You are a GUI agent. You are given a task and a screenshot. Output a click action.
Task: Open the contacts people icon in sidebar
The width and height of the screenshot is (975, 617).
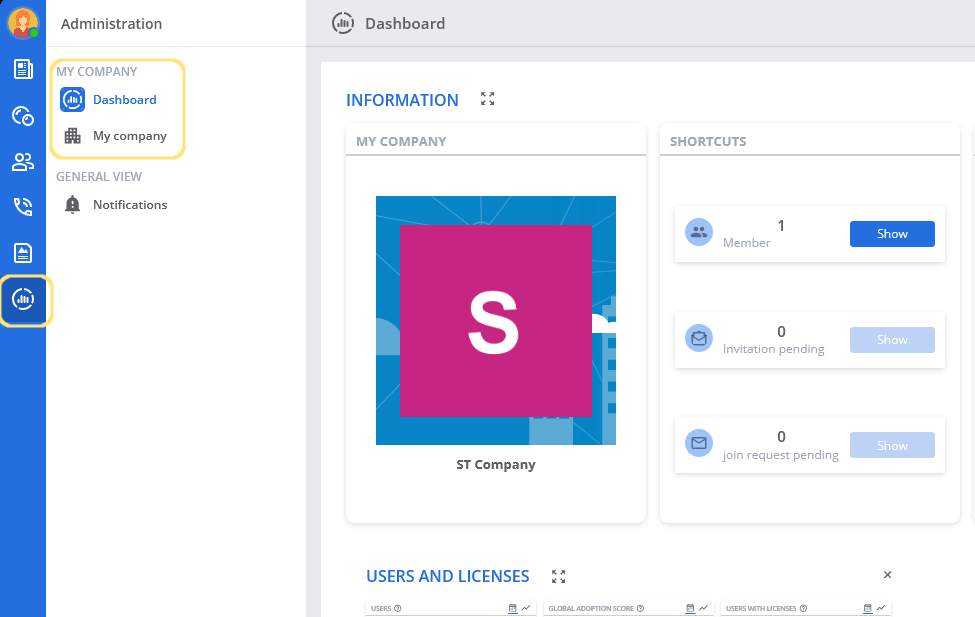[23, 162]
